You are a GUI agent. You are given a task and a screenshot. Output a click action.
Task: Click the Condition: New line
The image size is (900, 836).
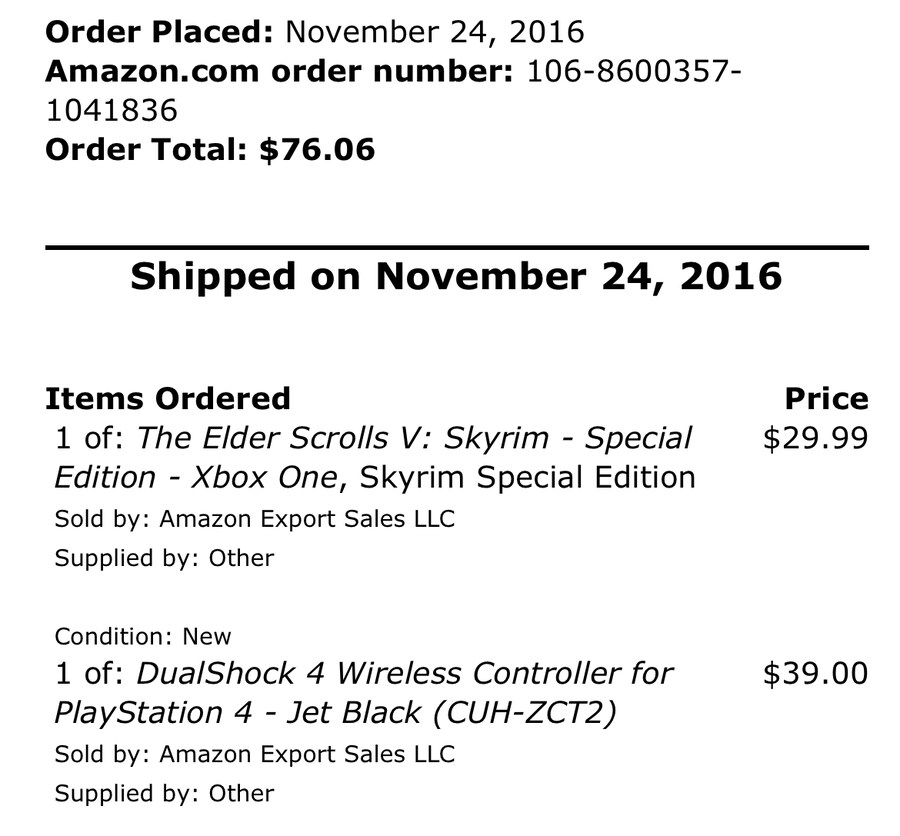point(142,636)
